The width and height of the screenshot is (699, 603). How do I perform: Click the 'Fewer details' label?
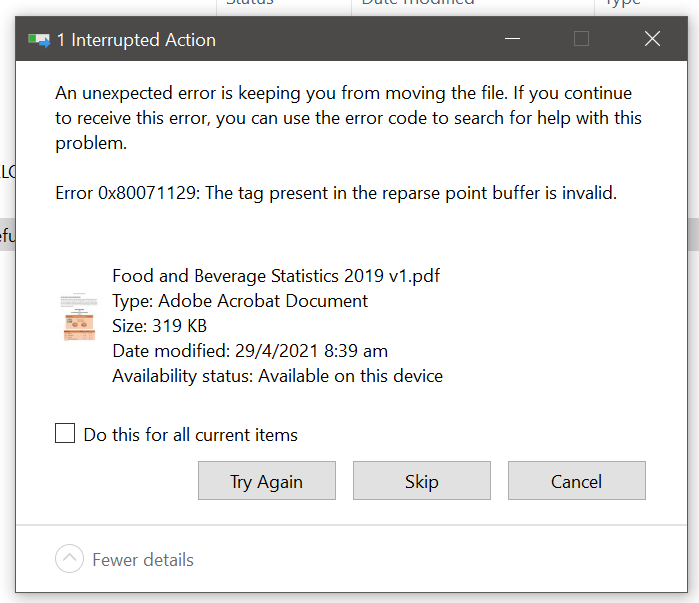pos(143,560)
